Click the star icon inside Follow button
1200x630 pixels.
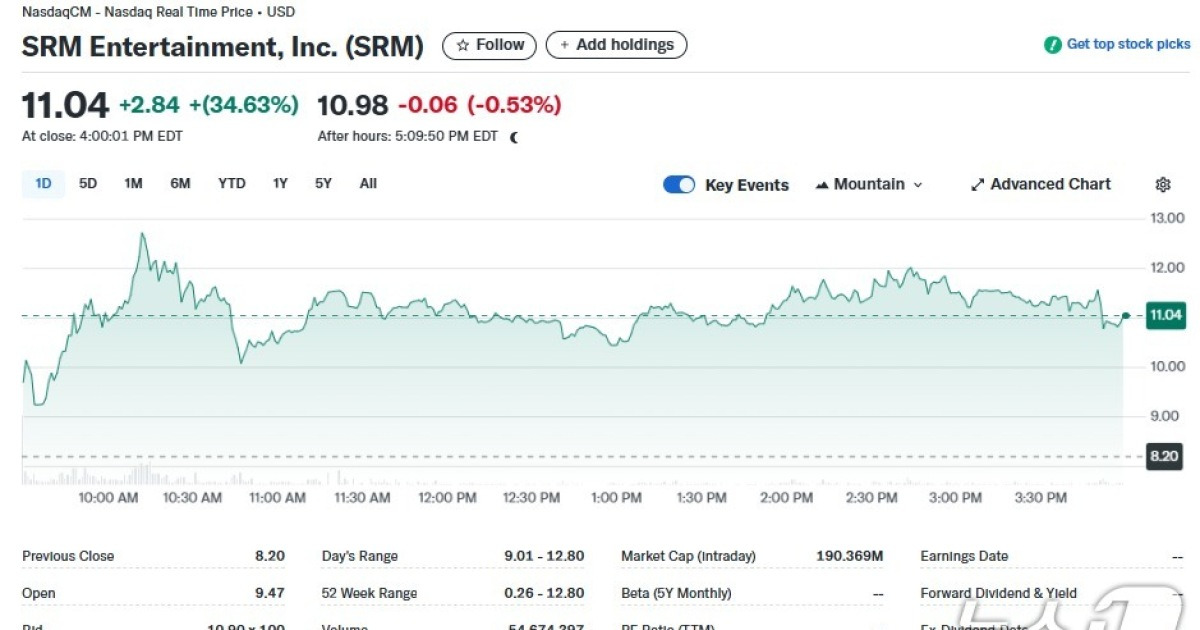coord(462,44)
